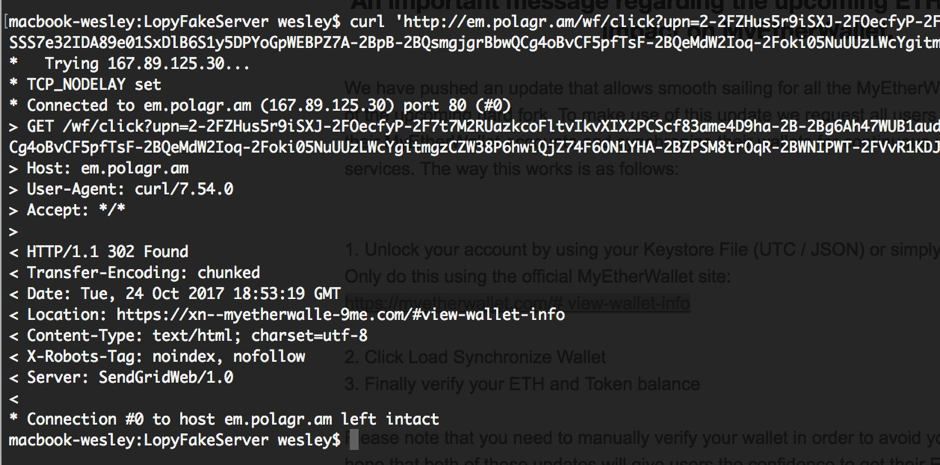Click the background myetherwallet.com view-wallet-info link
The height and width of the screenshot is (465, 940).
coord(517,303)
